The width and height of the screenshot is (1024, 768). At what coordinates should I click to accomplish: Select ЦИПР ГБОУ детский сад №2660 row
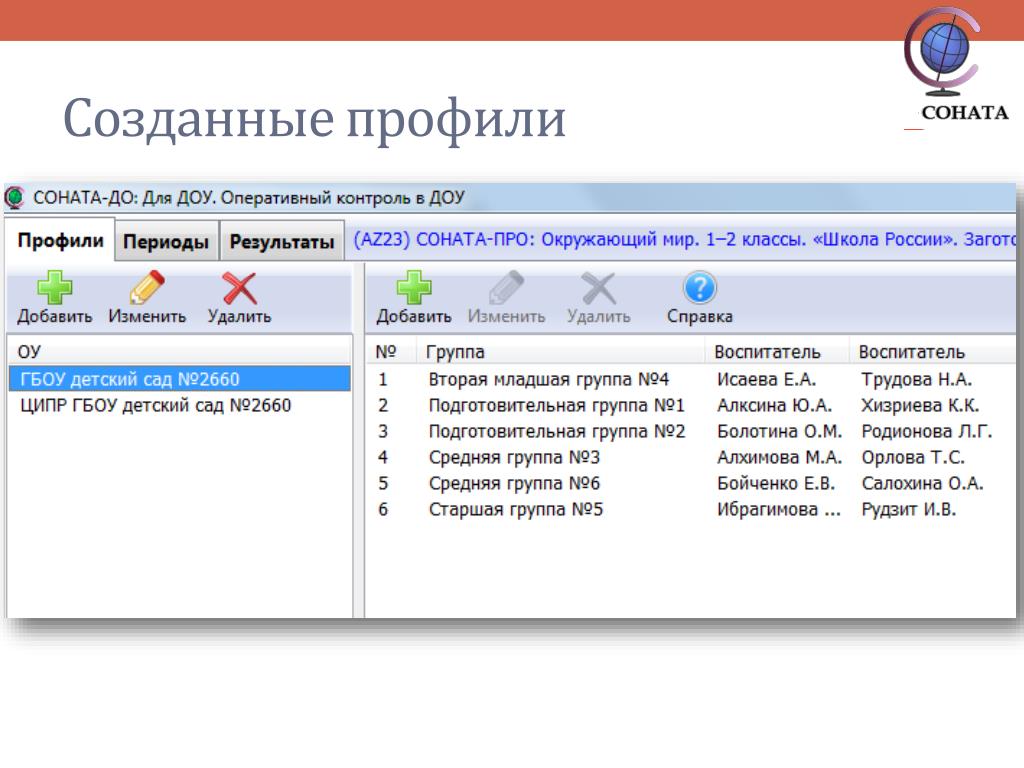tap(180, 405)
